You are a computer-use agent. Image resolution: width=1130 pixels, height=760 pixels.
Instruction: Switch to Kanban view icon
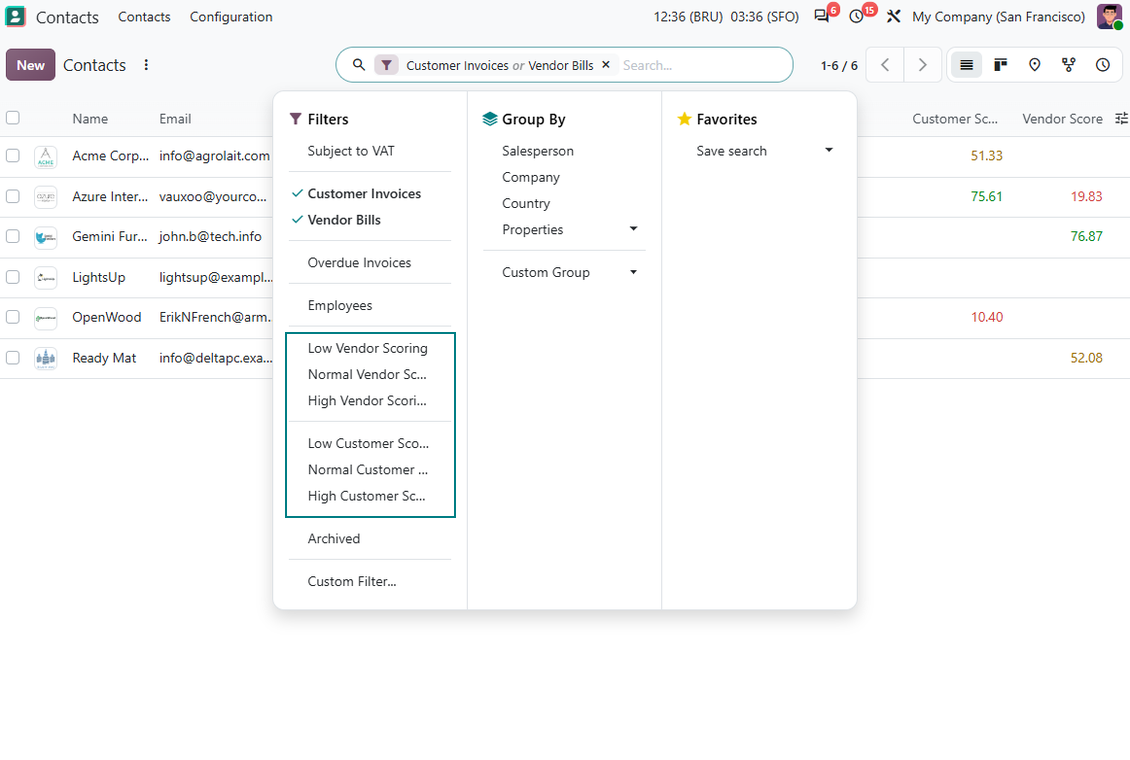tap(1000, 66)
